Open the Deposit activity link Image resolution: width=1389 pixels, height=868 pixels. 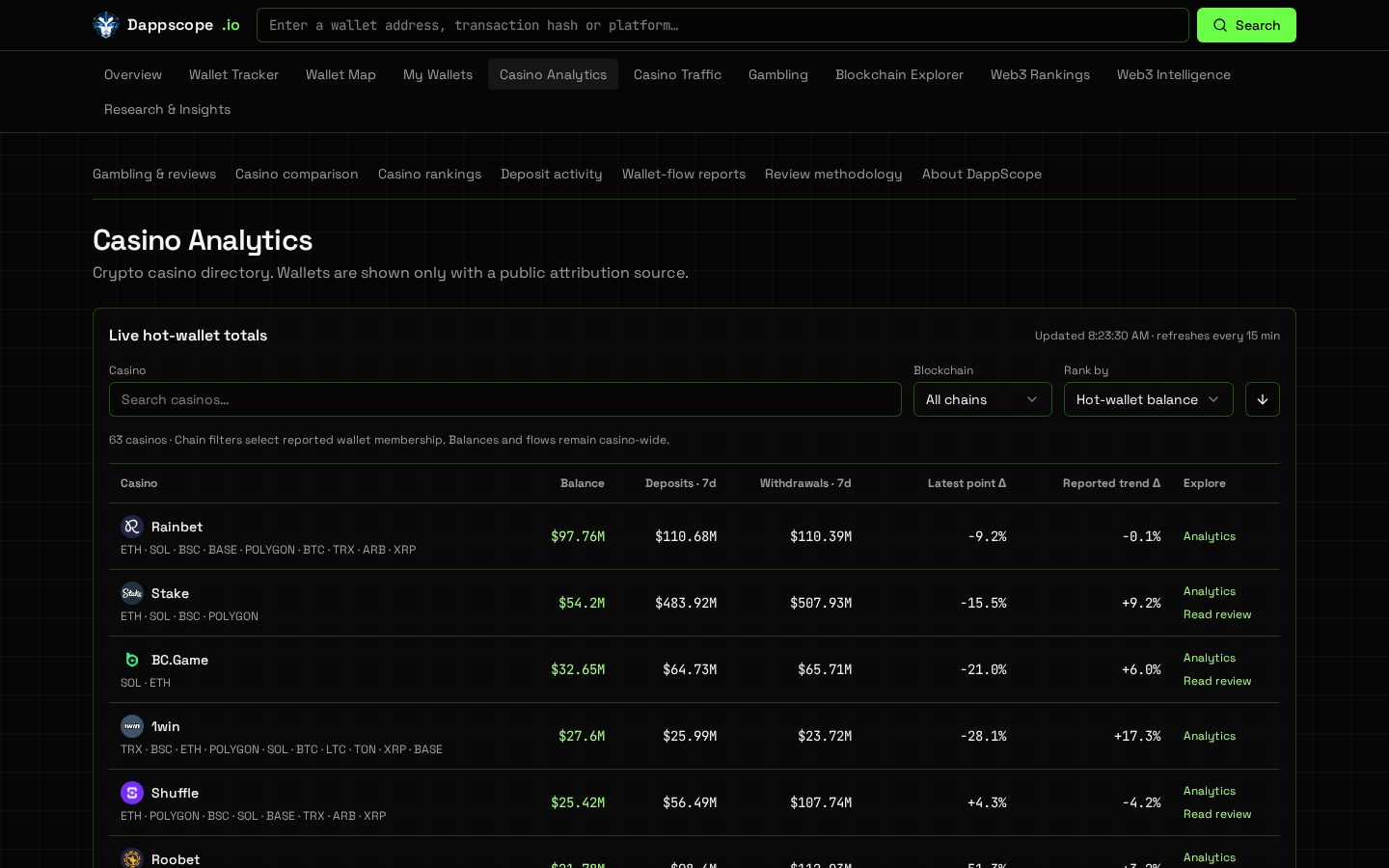[x=551, y=174]
